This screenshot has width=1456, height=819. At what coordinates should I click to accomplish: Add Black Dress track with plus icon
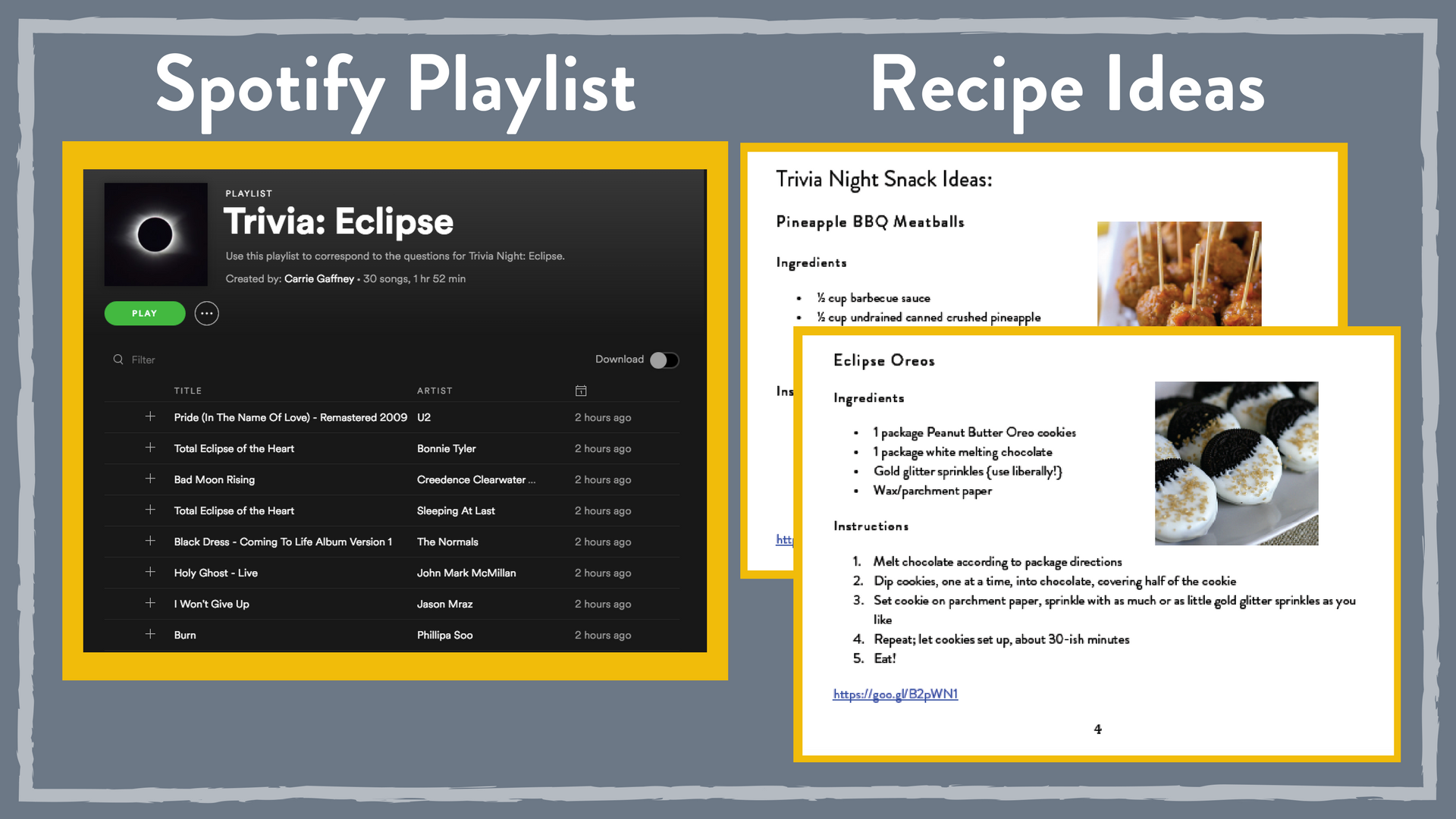coord(150,541)
